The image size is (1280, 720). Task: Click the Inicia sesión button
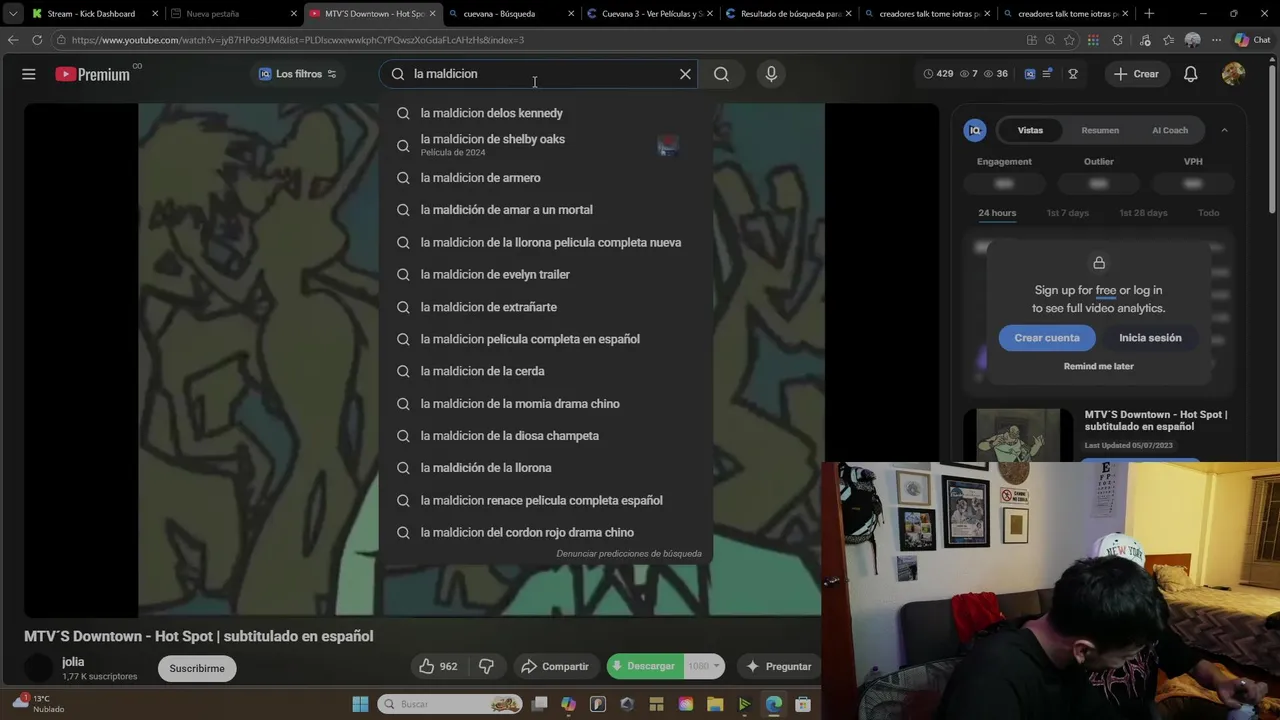tap(1150, 338)
